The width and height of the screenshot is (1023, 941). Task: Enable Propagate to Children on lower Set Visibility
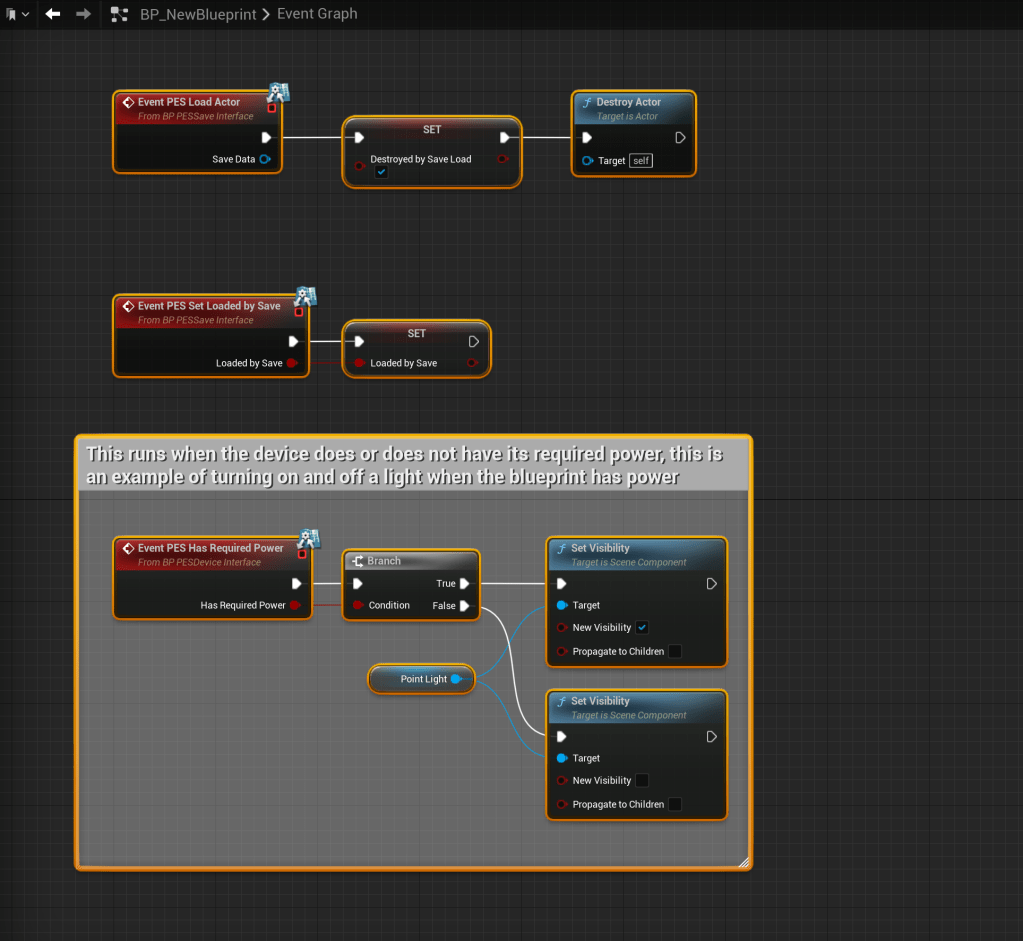[x=675, y=804]
